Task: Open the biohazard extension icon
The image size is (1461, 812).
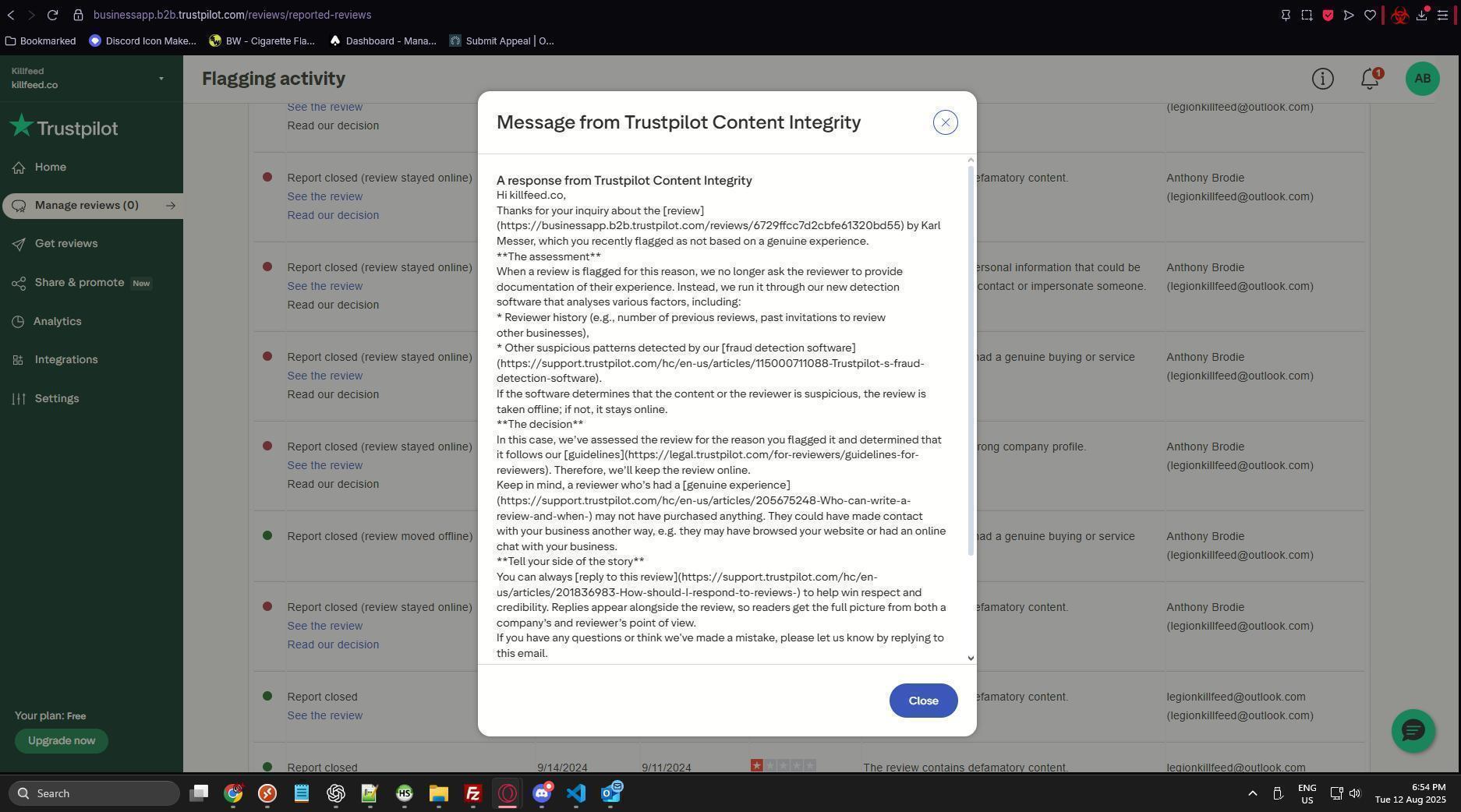Action: tap(1399, 15)
